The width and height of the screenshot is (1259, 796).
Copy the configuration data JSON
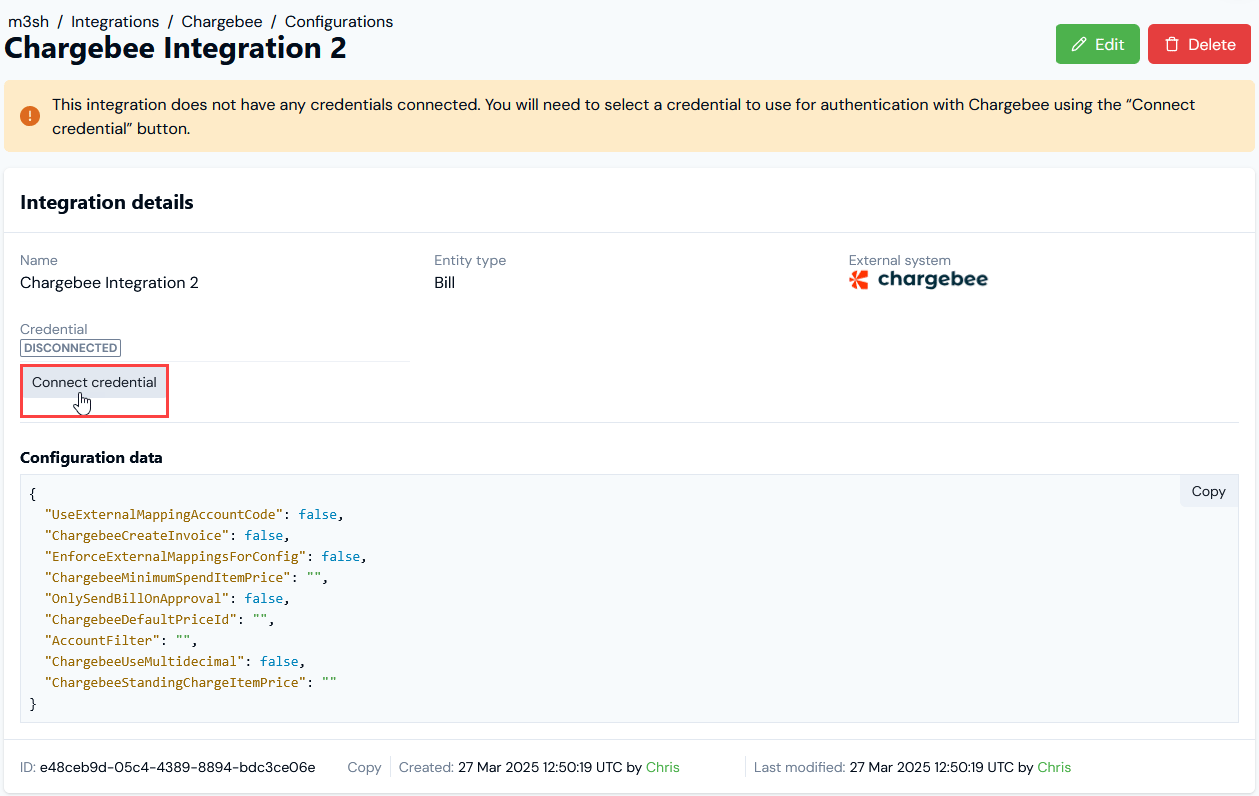click(x=1208, y=491)
